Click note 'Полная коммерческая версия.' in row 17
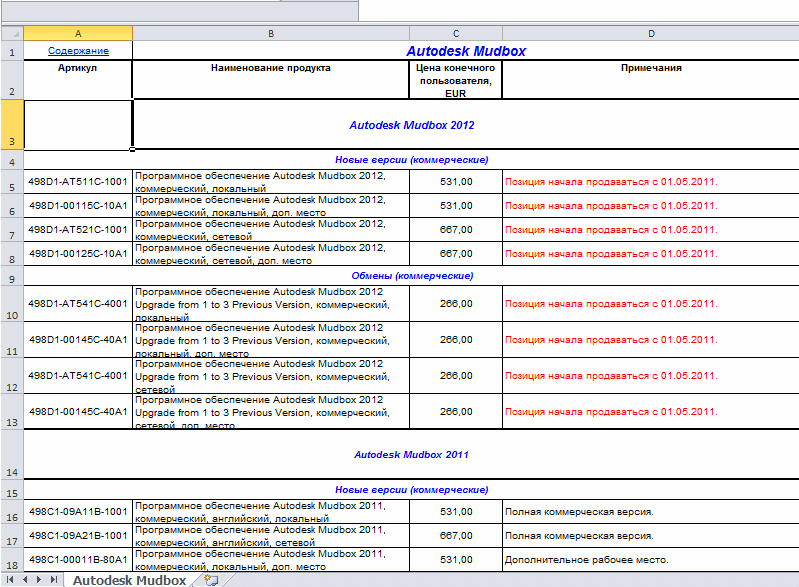 coord(579,536)
